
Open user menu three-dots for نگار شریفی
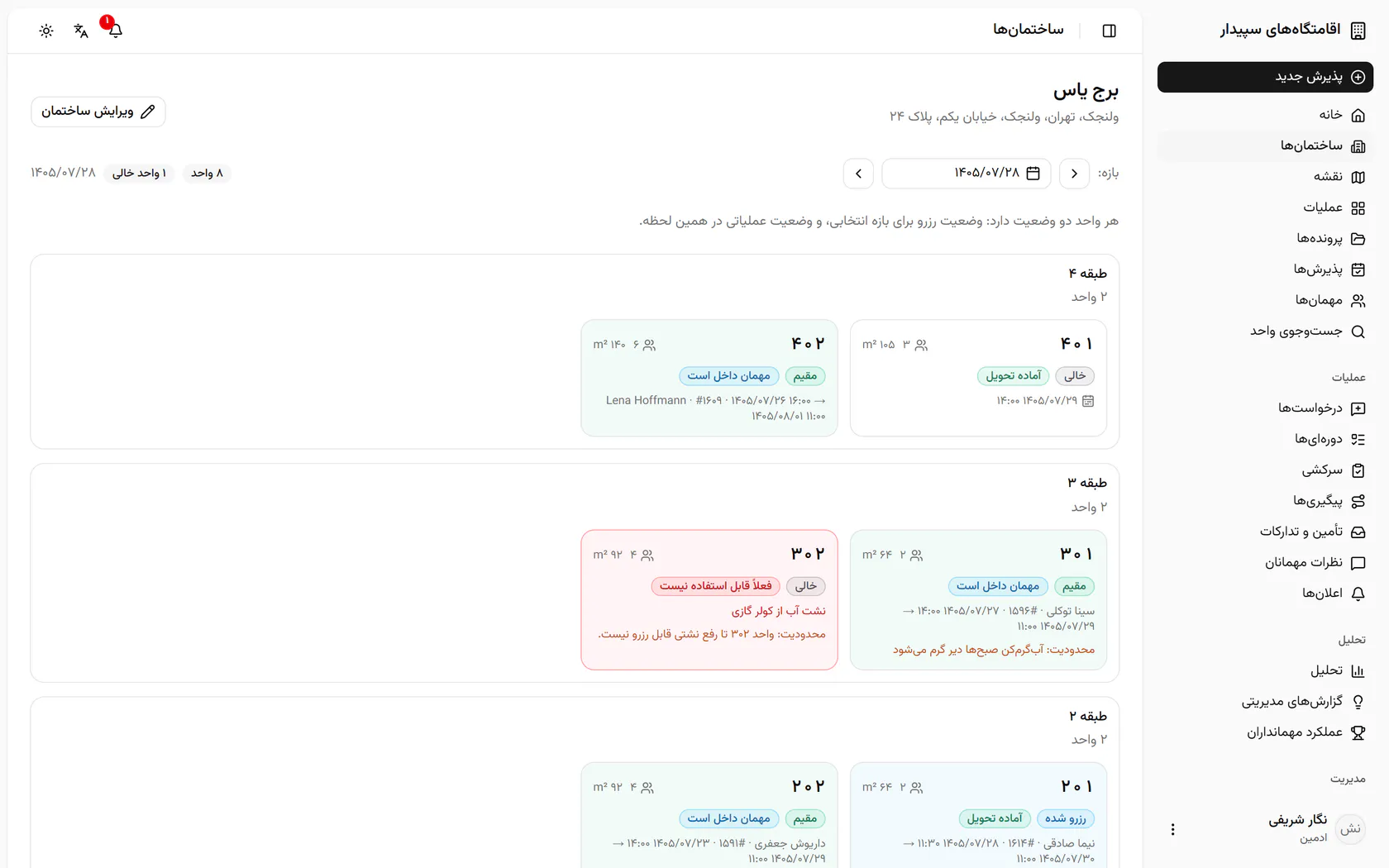pos(1172,829)
